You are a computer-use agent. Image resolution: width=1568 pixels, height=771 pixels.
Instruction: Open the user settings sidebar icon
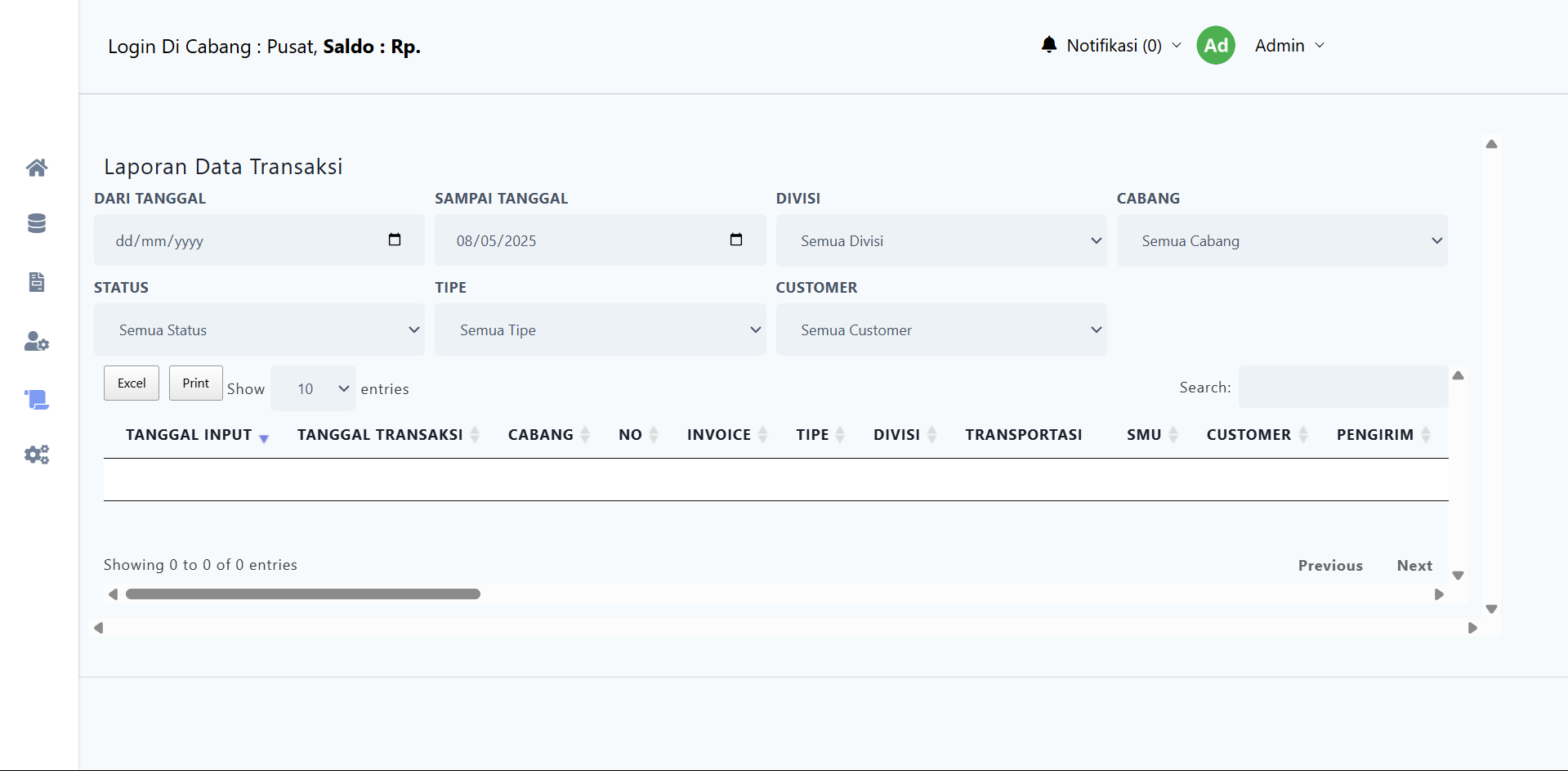coord(37,341)
